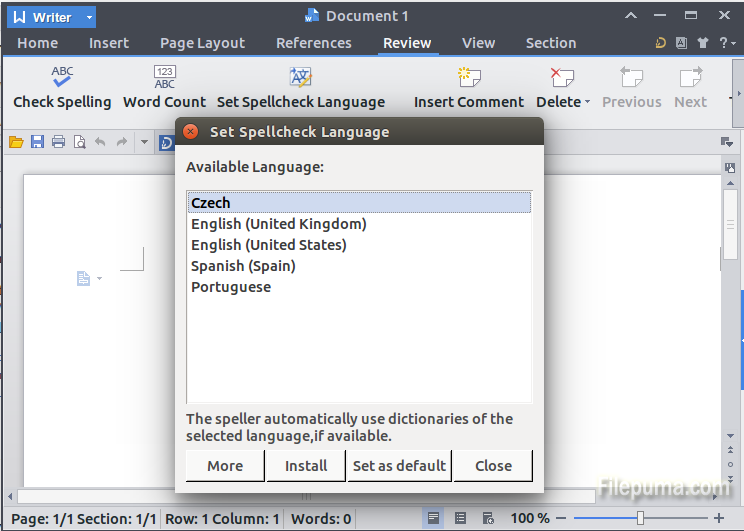Expand the quick access toolbar customization arrow
Viewport: 744px width, 531px height.
click(144, 142)
